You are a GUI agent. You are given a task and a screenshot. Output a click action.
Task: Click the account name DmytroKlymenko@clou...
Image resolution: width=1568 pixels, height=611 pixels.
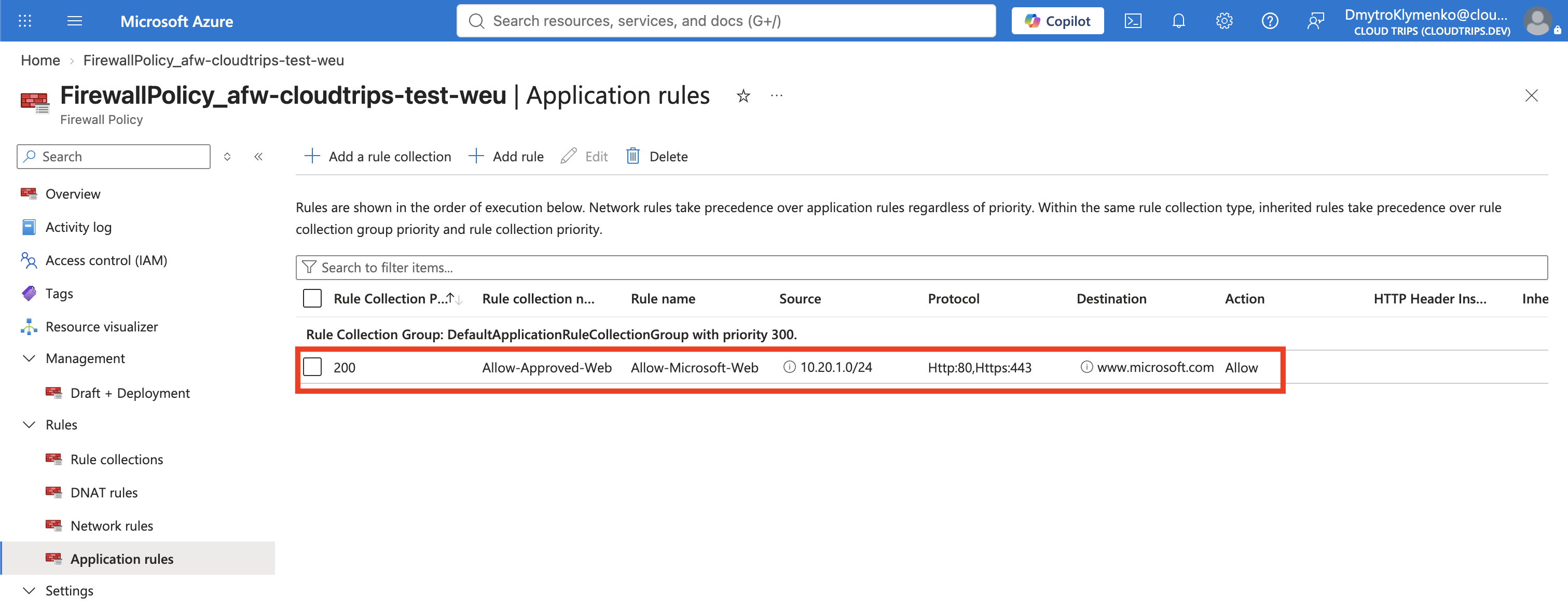(x=1425, y=15)
